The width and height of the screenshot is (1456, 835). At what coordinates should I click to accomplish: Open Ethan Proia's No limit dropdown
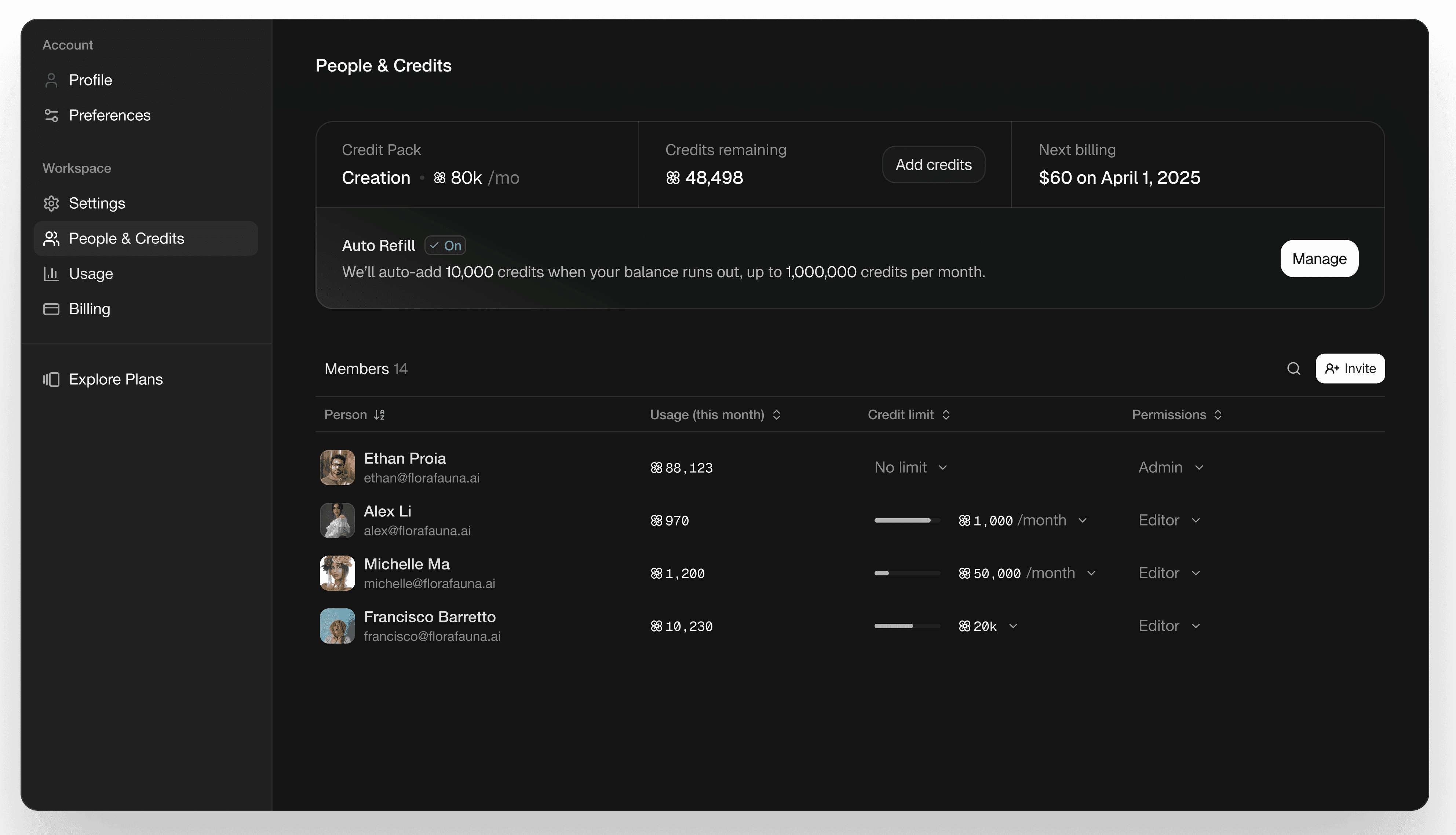click(911, 468)
